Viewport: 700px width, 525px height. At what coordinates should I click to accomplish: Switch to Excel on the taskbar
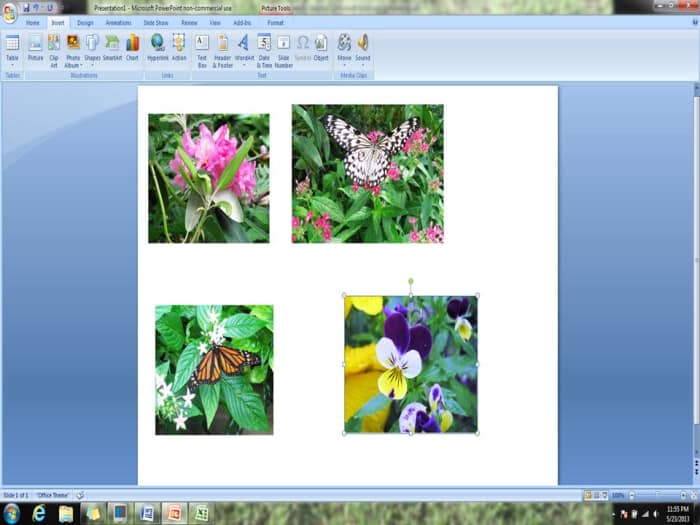click(201, 513)
